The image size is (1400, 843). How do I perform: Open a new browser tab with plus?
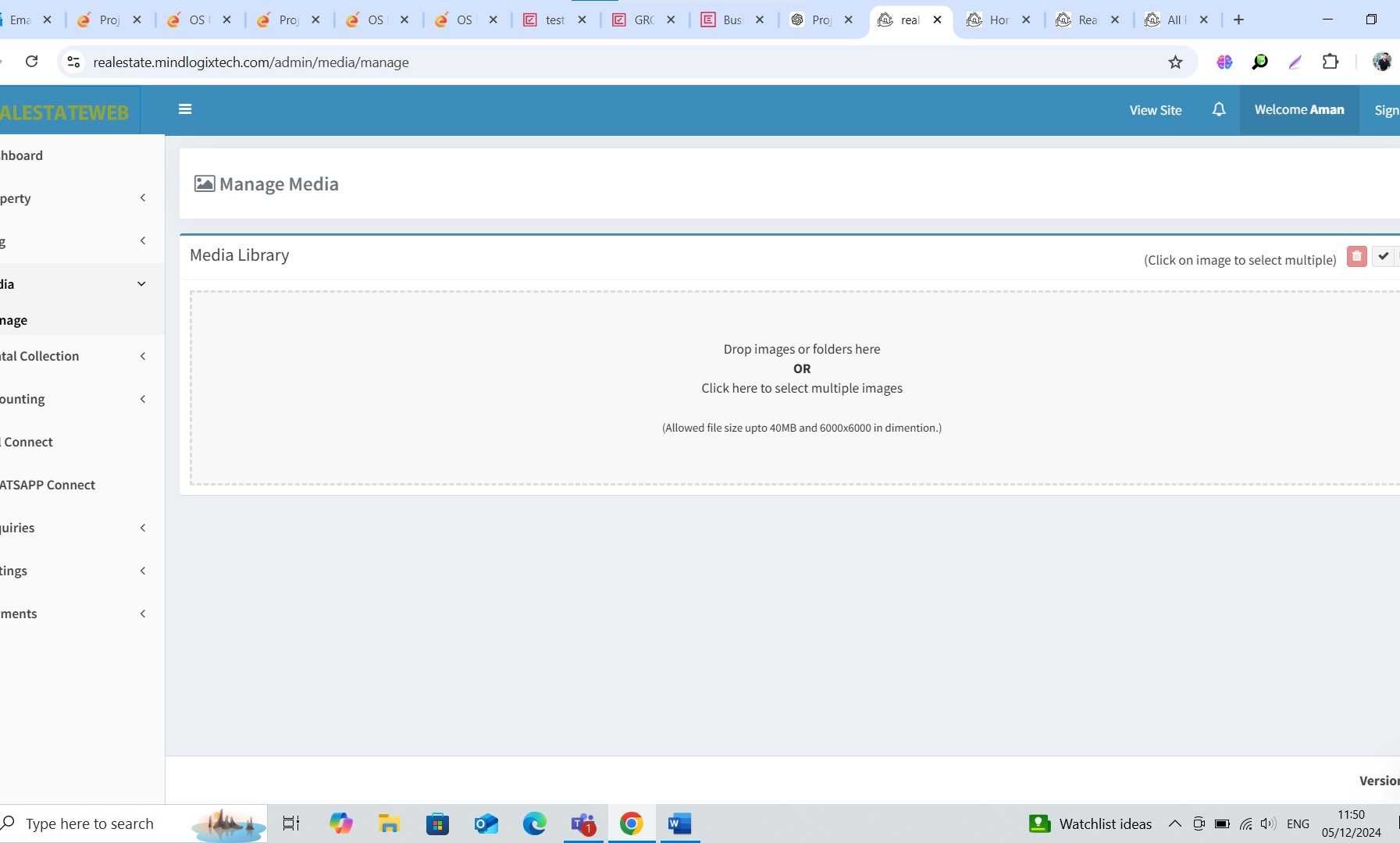1238,20
